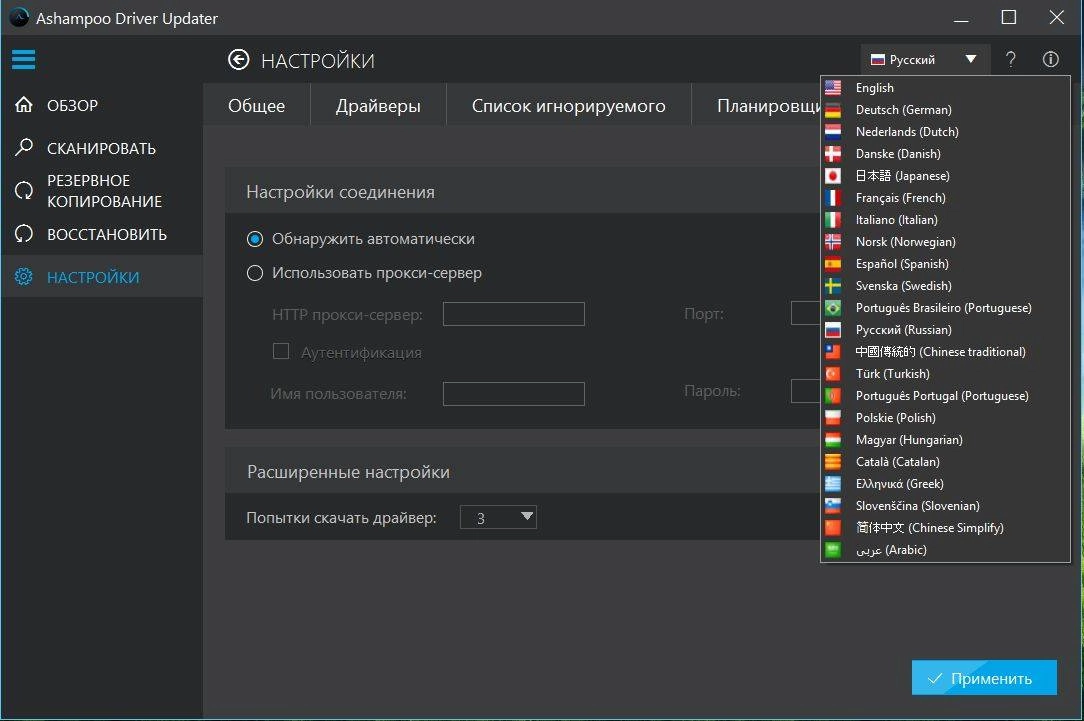Click the Brazilian flag icon
Image resolution: width=1084 pixels, height=721 pixels.
(833, 308)
